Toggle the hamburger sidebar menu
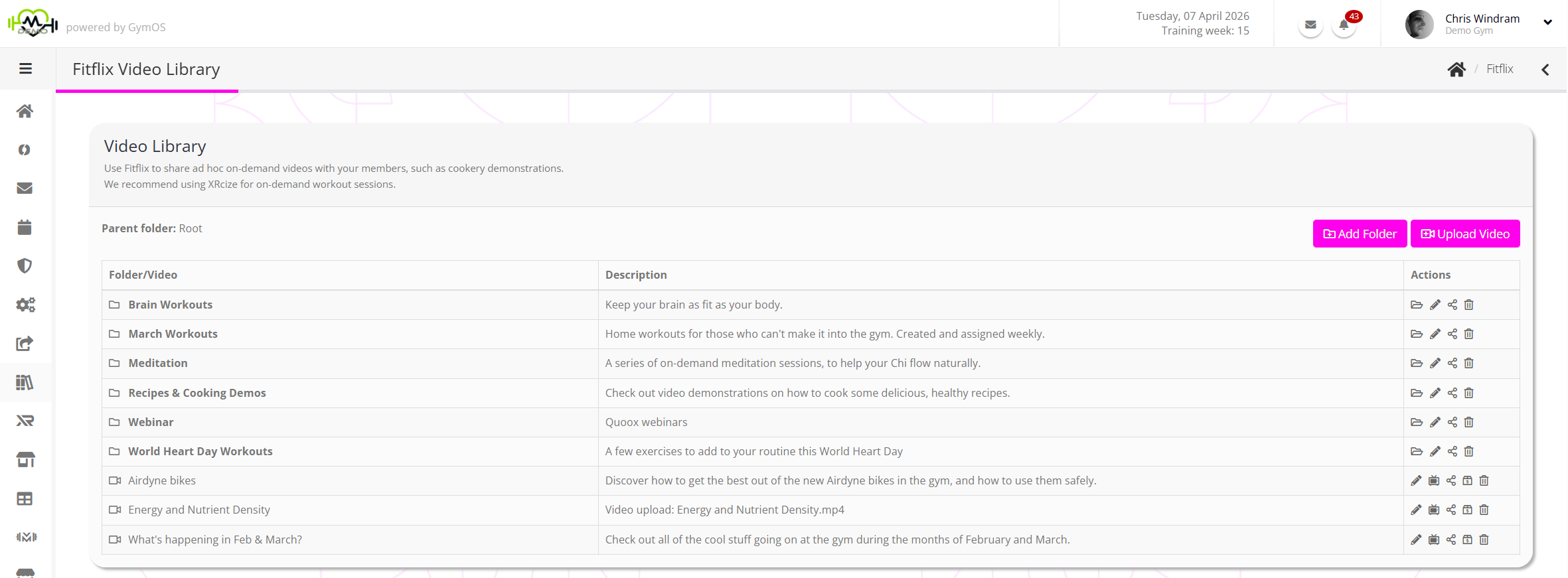 point(26,68)
